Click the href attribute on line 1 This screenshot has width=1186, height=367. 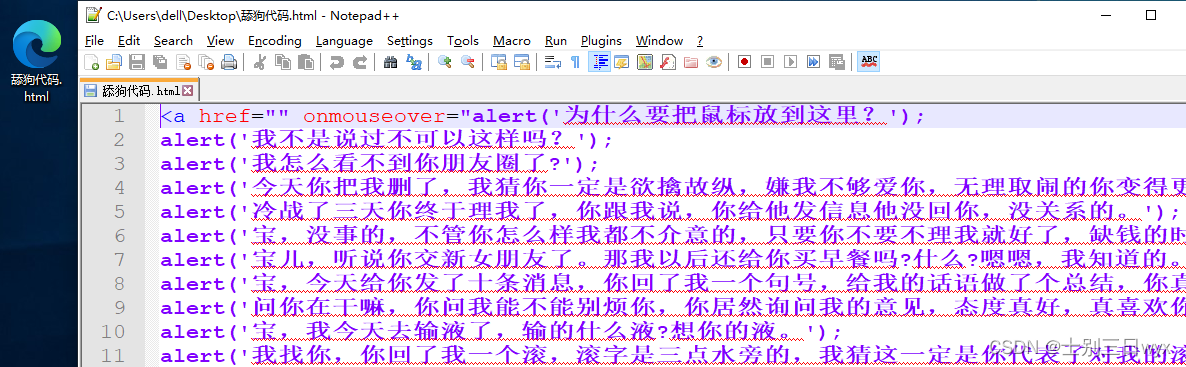(x=224, y=117)
